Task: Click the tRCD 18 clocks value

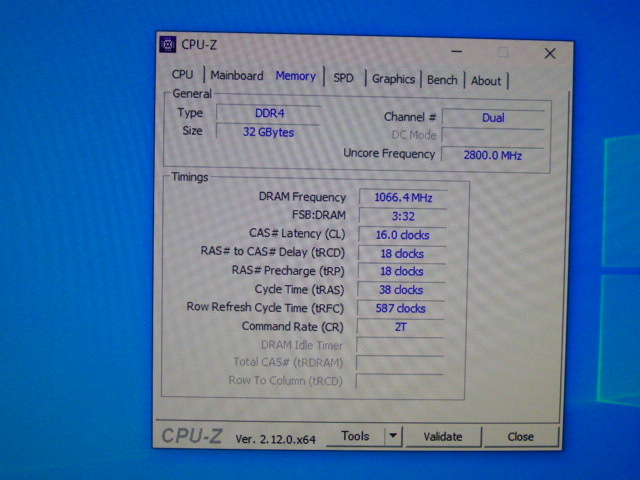Action: (x=402, y=253)
